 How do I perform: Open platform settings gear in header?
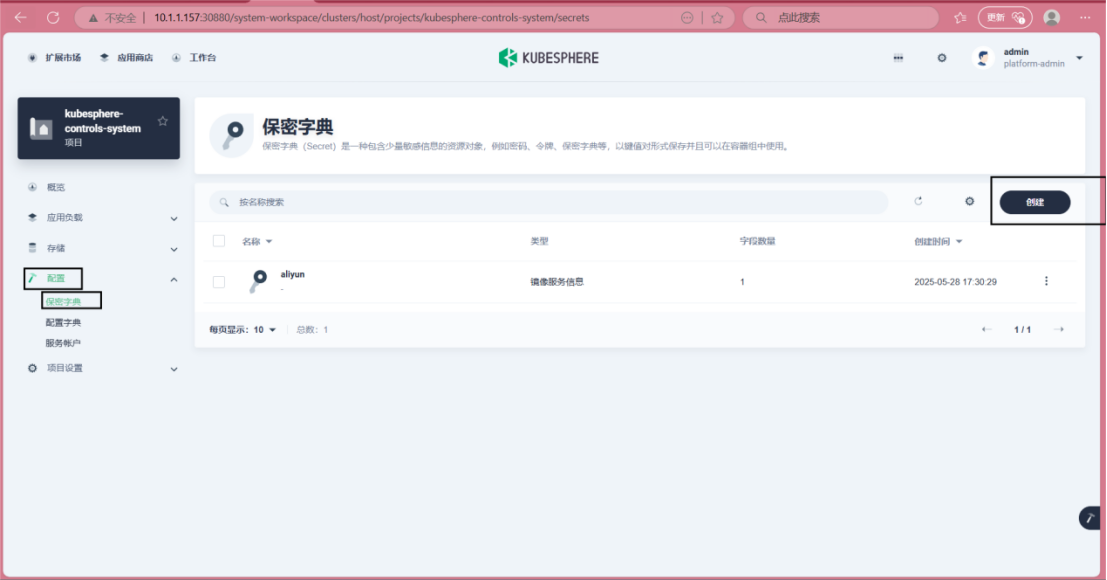(942, 58)
